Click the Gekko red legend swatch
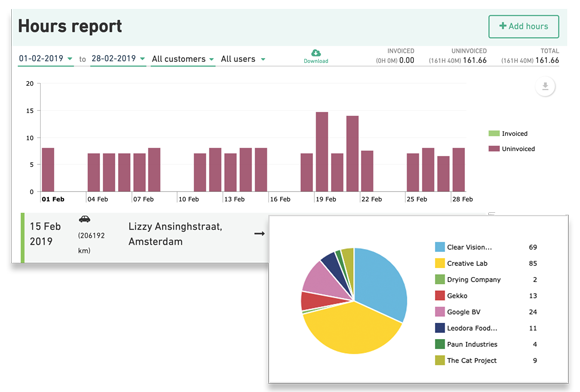Screen dimensions: 580x392 pos(440,295)
